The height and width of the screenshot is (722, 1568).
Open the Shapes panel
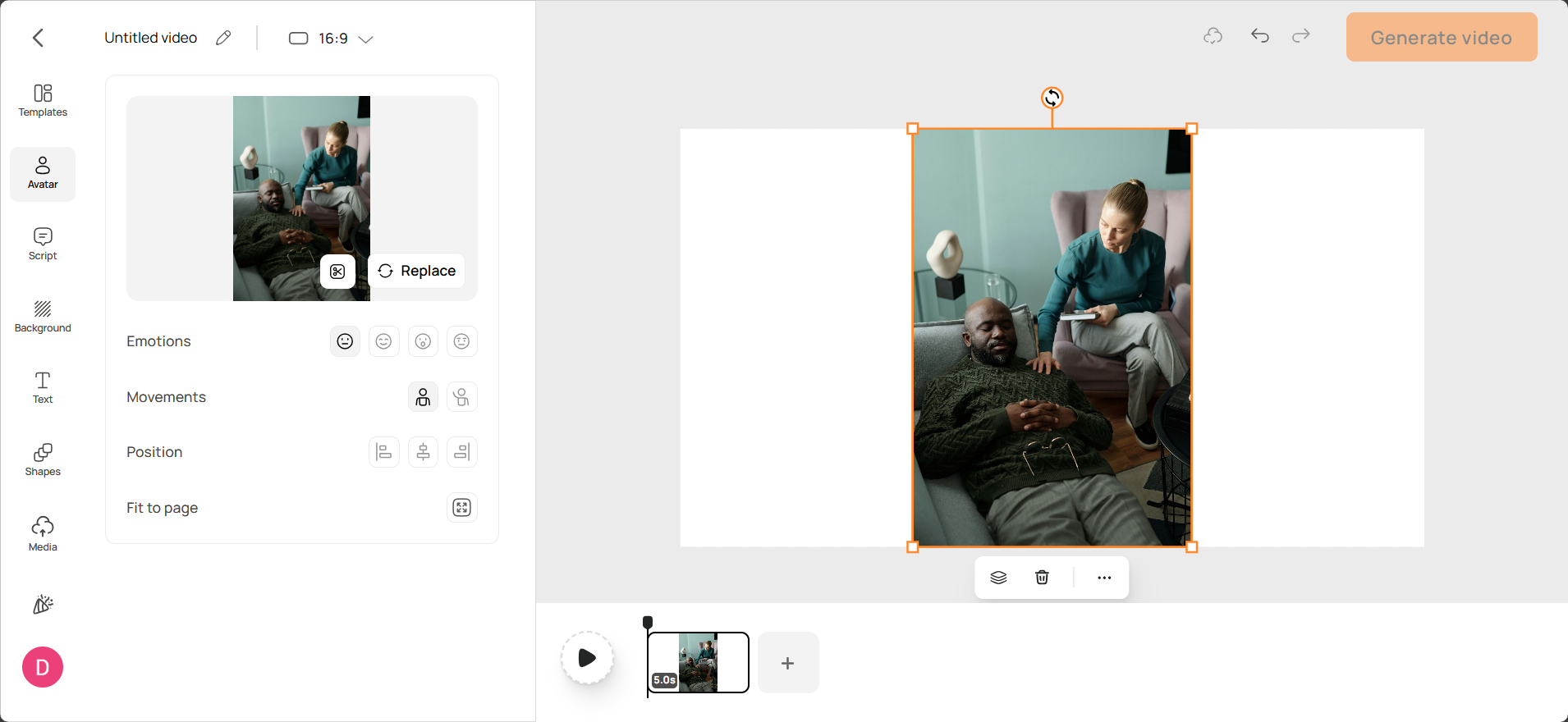(x=43, y=460)
